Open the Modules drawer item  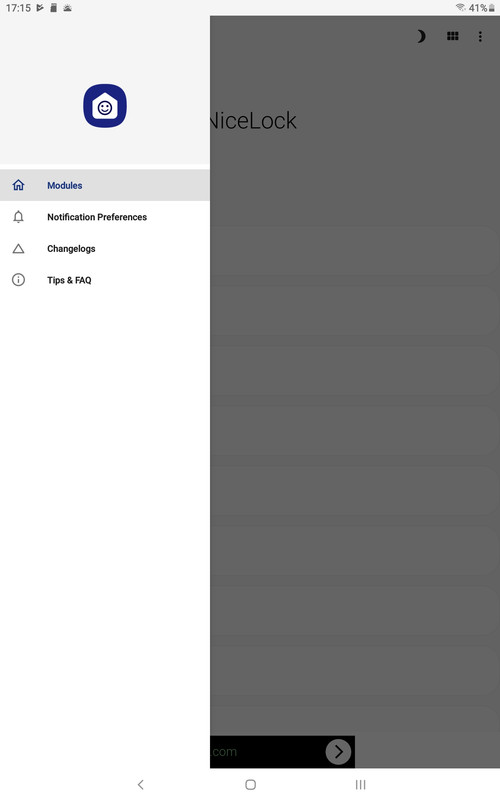click(x=105, y=185)
